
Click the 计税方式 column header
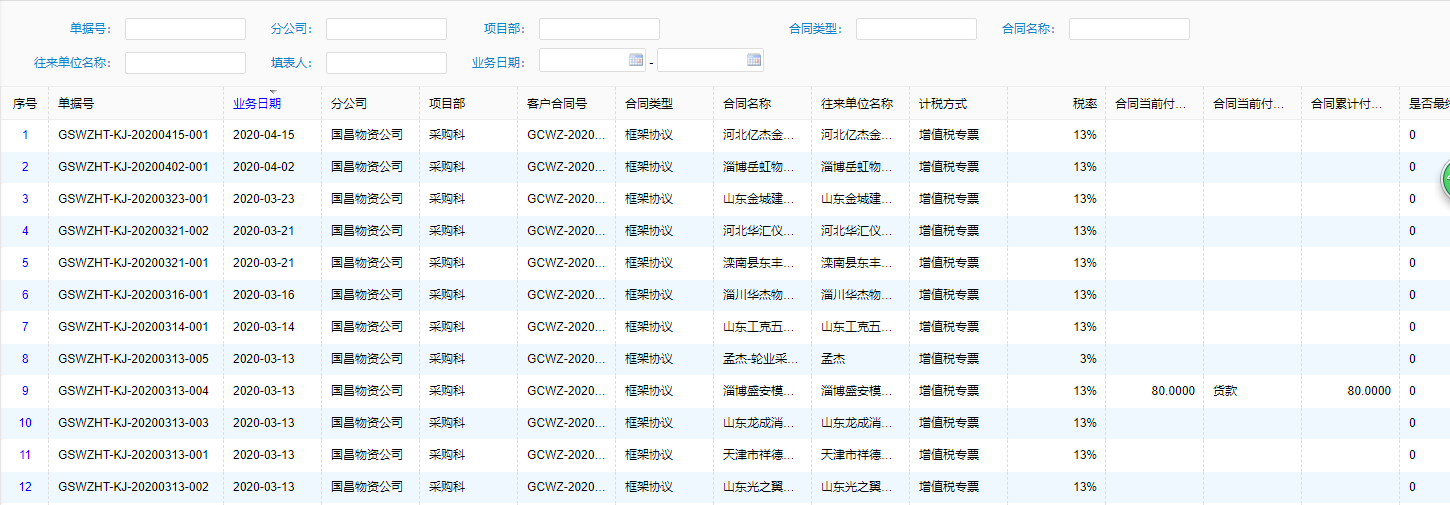tap(943, 103)
